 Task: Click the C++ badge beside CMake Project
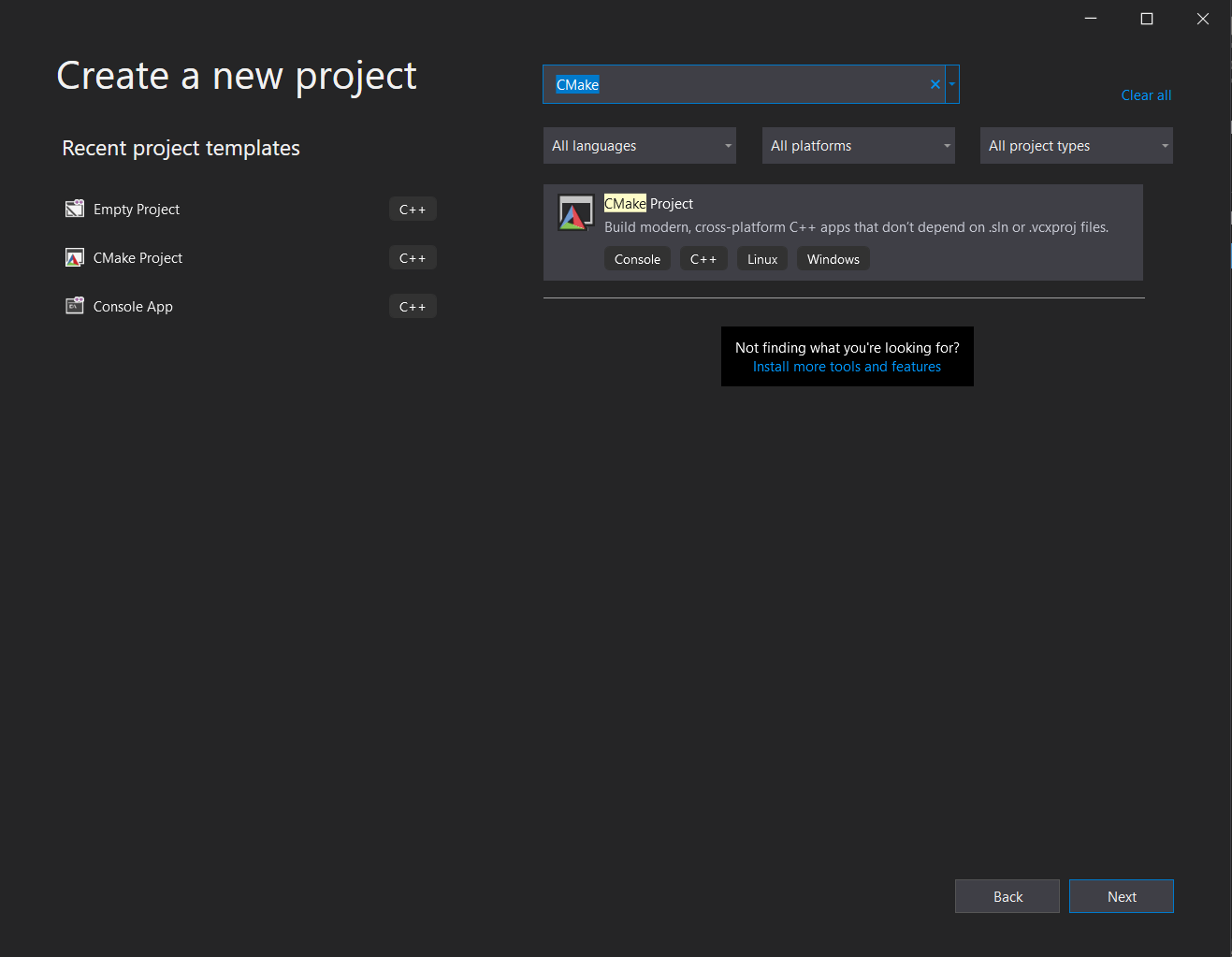coord(413,258)
